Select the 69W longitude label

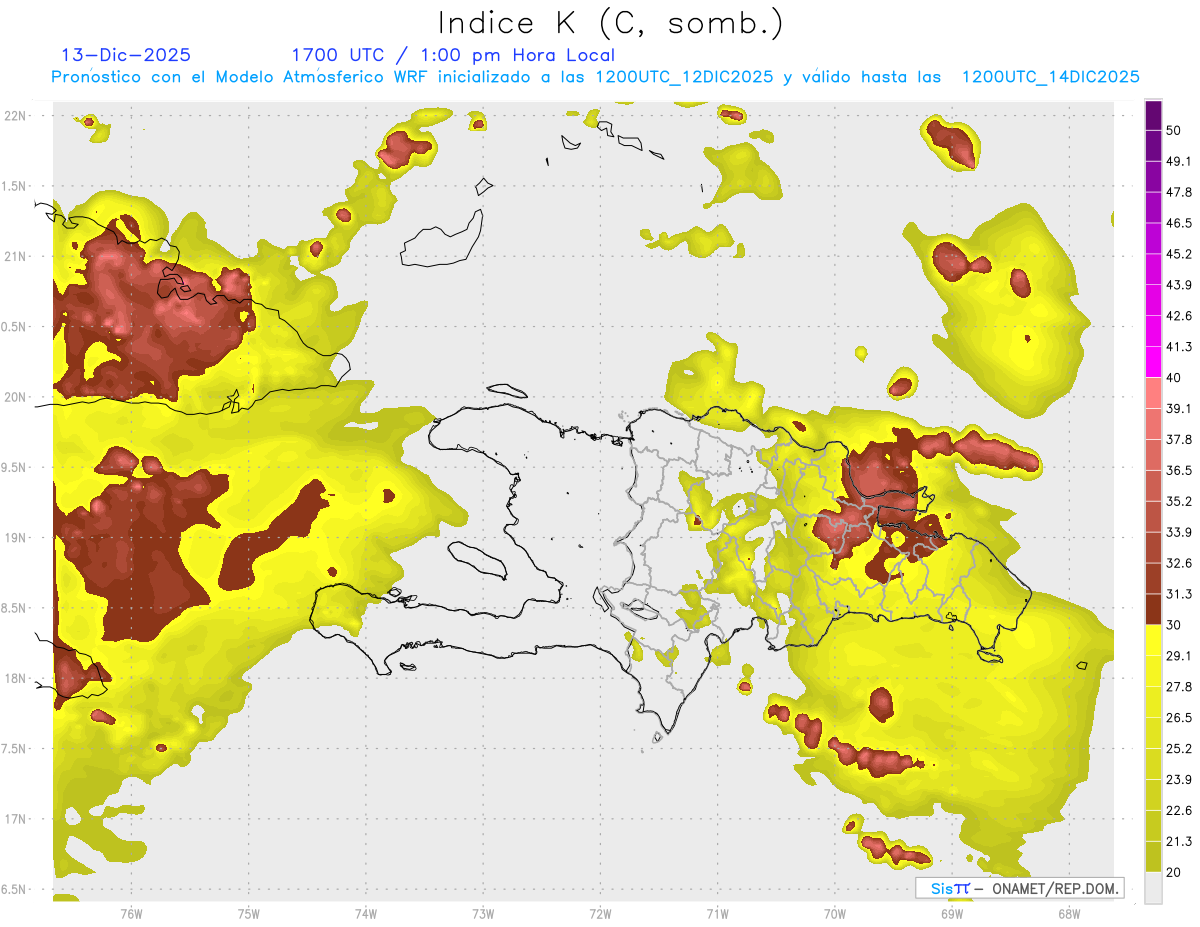point(952,914)
